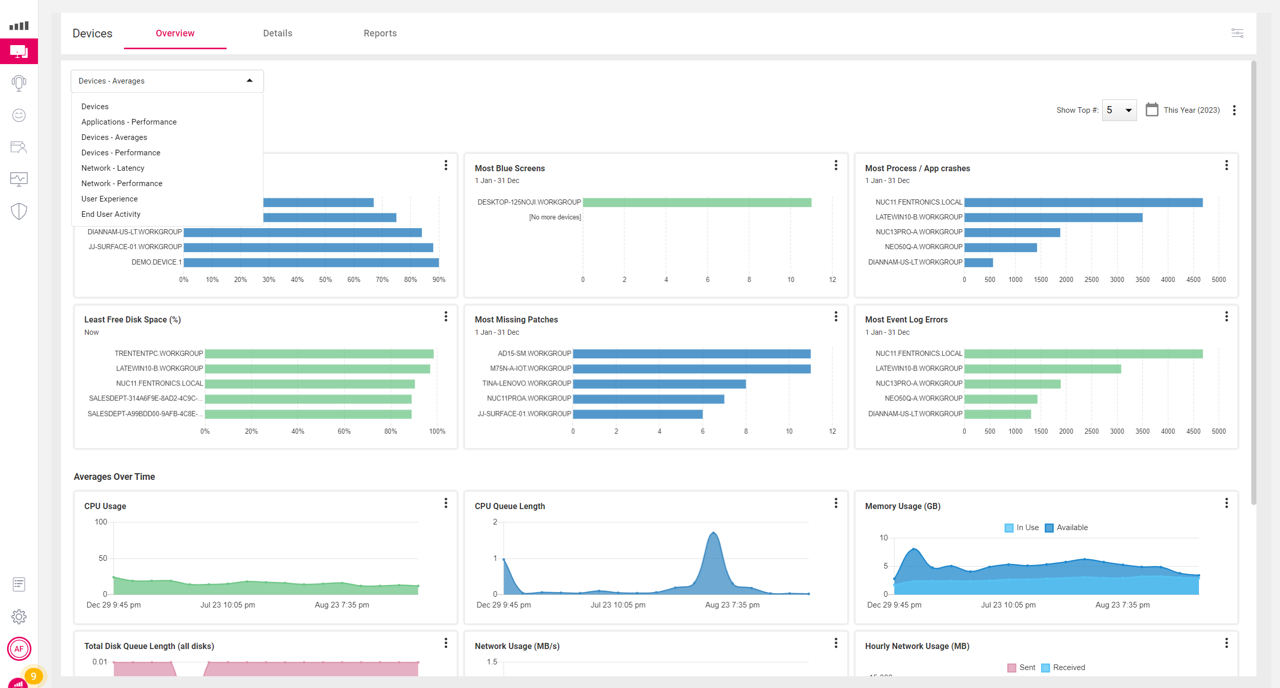The width and height of the screenshot is (1280, 688).
Task: Open the Reports tab
Action: point(380,33)
